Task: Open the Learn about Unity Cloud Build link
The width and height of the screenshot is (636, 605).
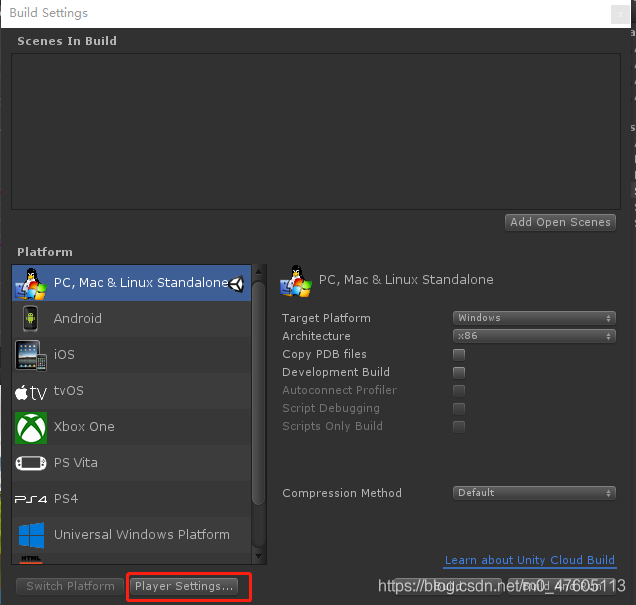Action: (x=530, y=560)
